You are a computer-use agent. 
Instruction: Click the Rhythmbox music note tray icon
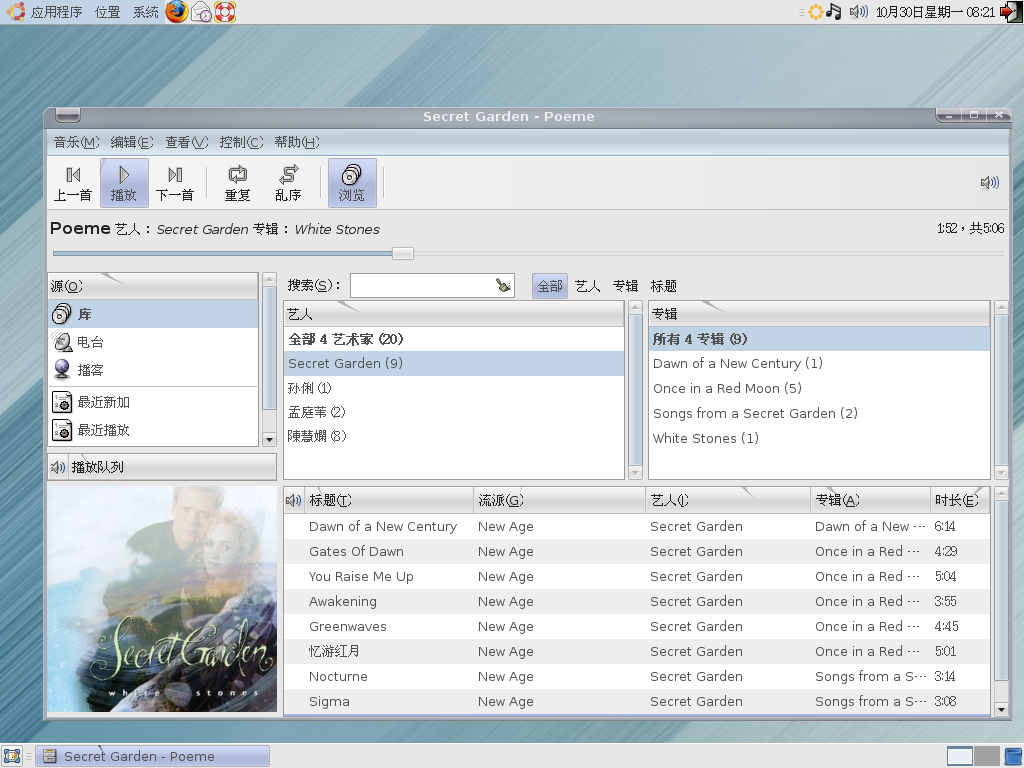click(833, 12)
